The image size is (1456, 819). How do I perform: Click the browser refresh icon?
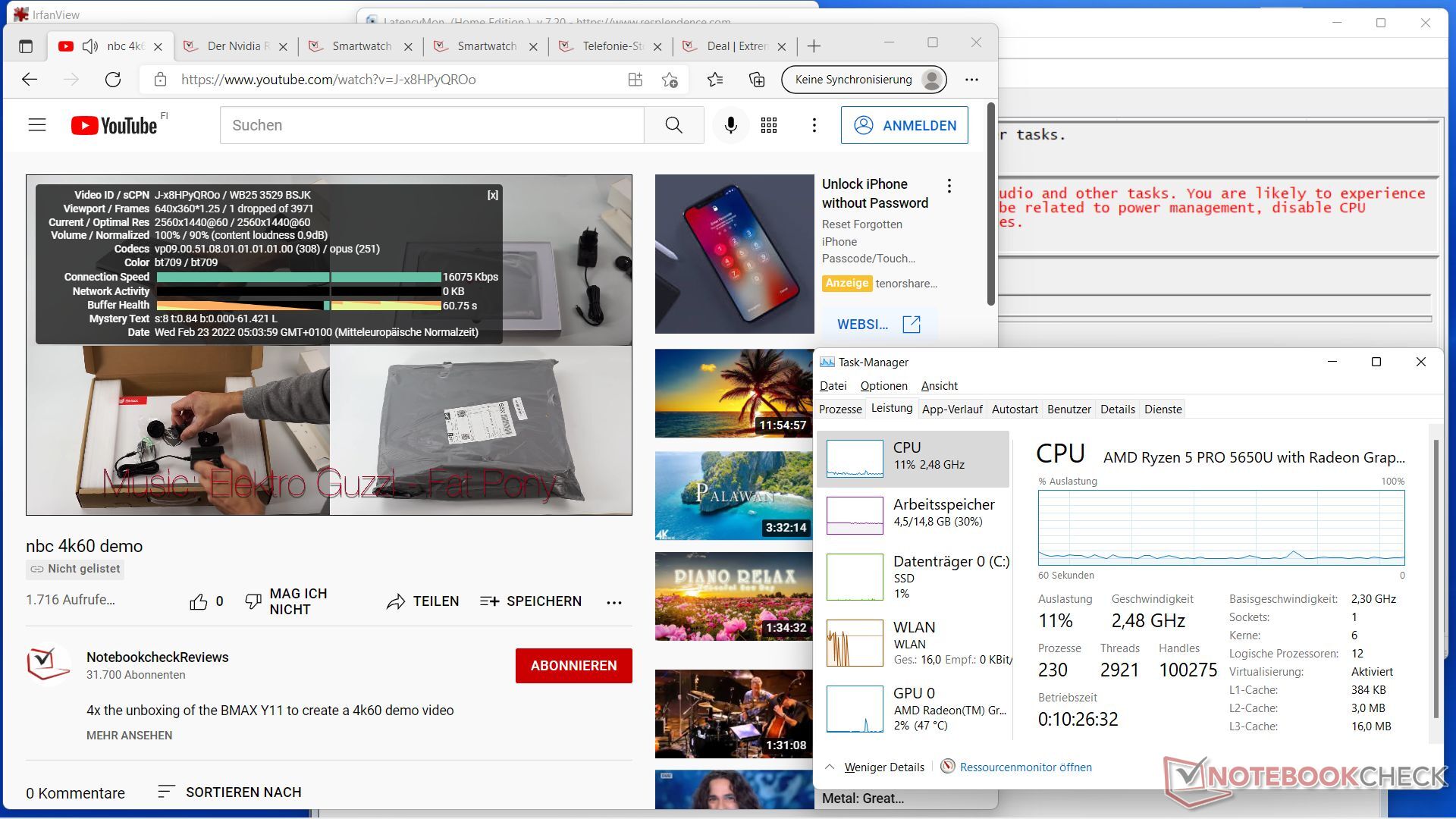point(113,80)
